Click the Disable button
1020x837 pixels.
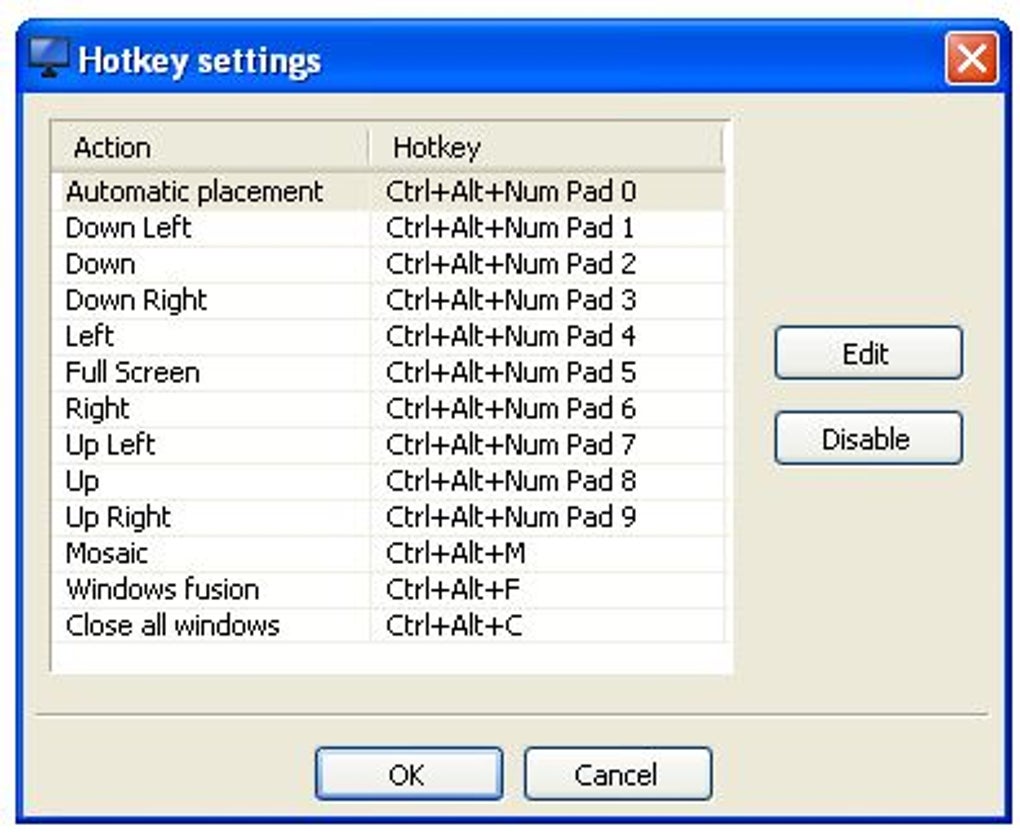(868, 438)
